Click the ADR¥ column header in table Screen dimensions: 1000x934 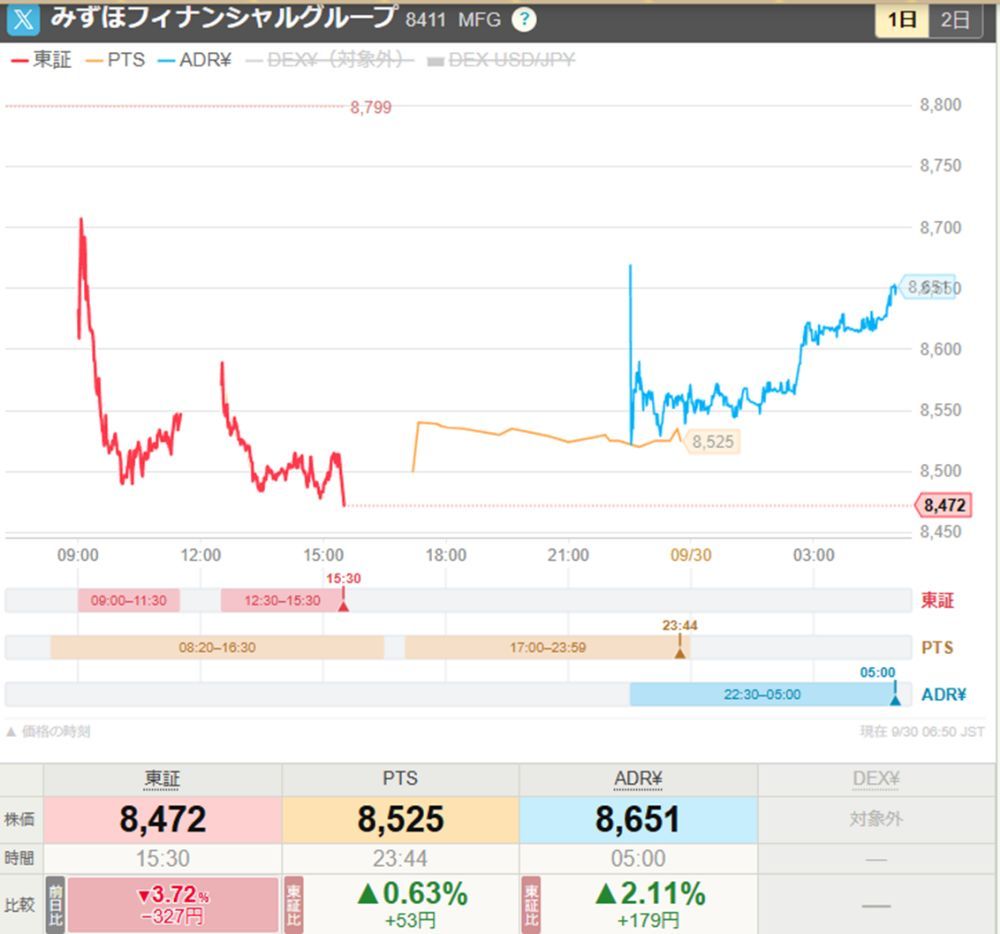click(x=638, y=779)
